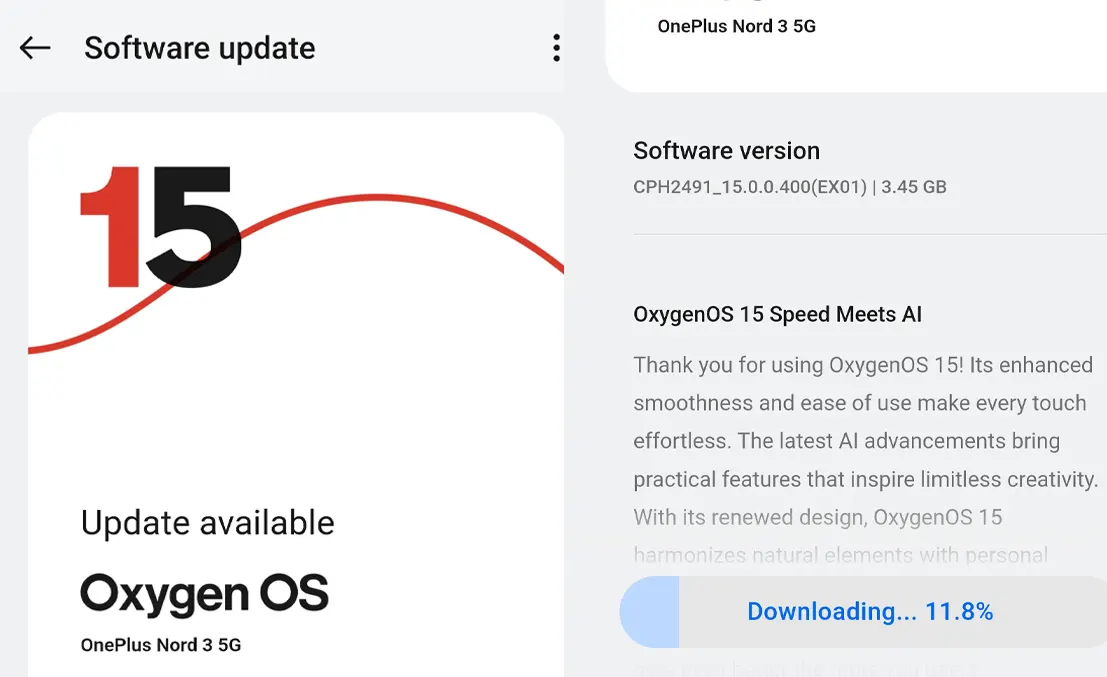
Task: Open the three-dot overflow menu
Action: click(556, 47)
